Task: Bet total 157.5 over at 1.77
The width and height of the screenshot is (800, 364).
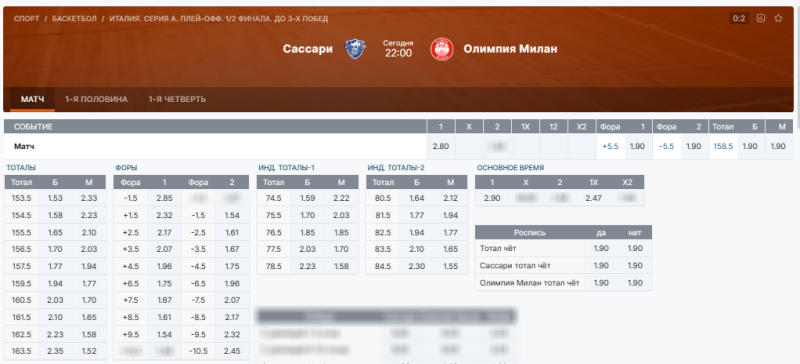Action: click(55, 266)
